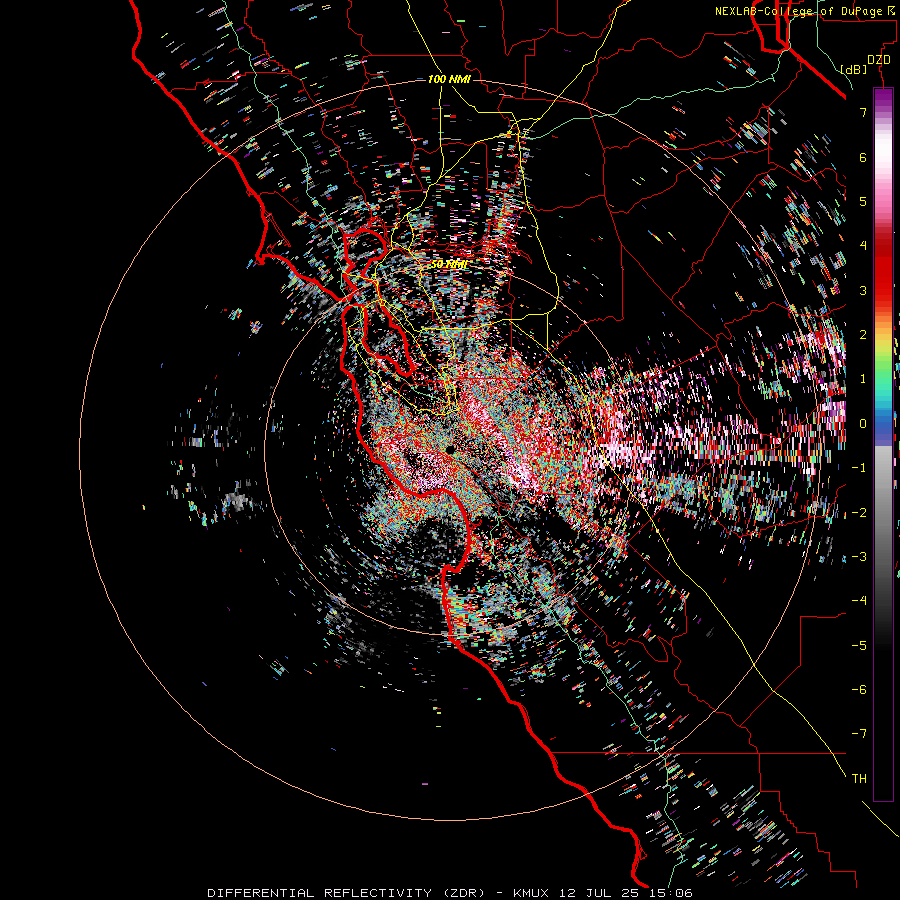Click the -6 tick on color scale
Viewport: 900px width, 900px height.
pos(859,689)
